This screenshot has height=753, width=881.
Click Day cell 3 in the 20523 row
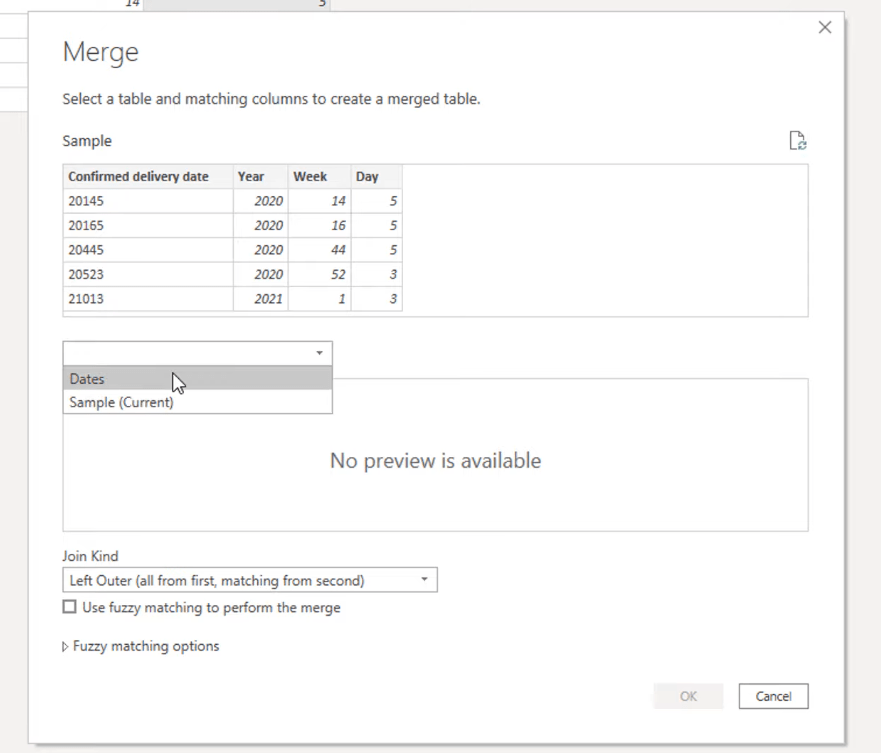[376, 274]
